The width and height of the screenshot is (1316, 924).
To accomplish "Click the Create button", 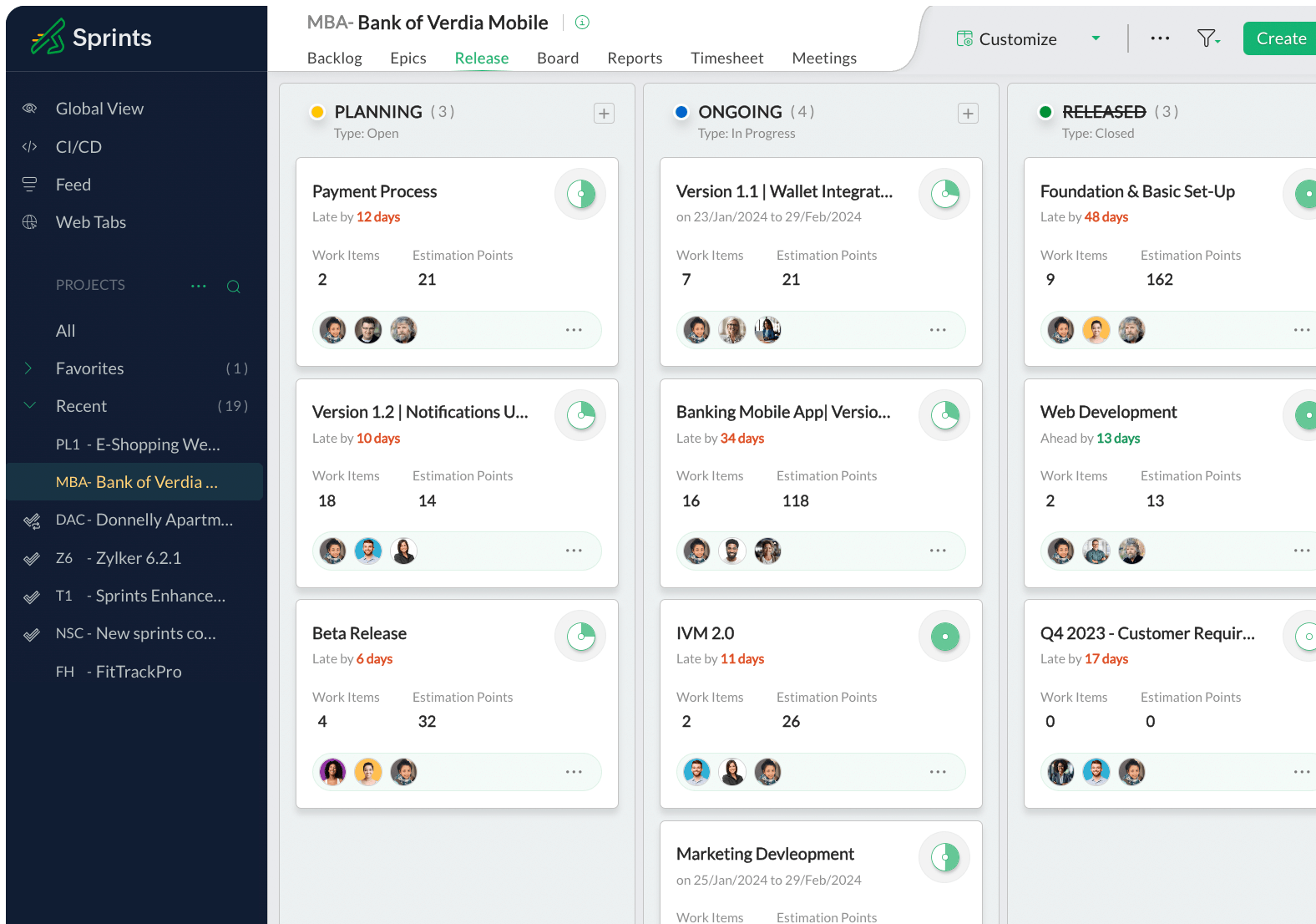I will [x=1280, y=38].
